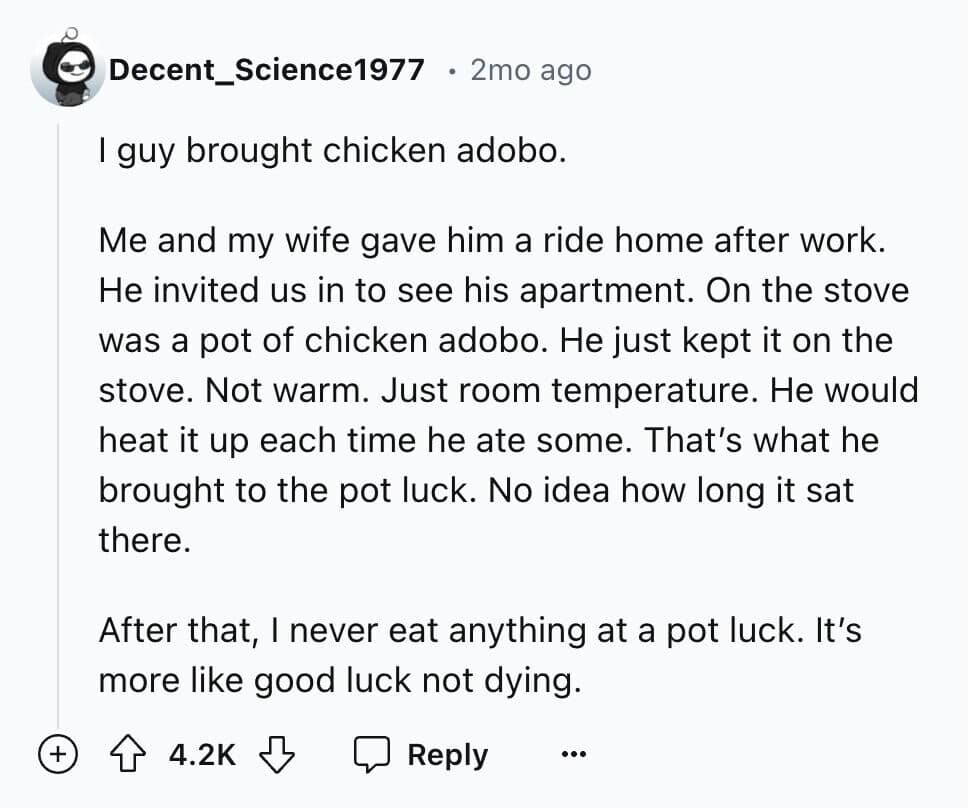Click the Reply button label

pyautogui.click(x=448, y=754)
